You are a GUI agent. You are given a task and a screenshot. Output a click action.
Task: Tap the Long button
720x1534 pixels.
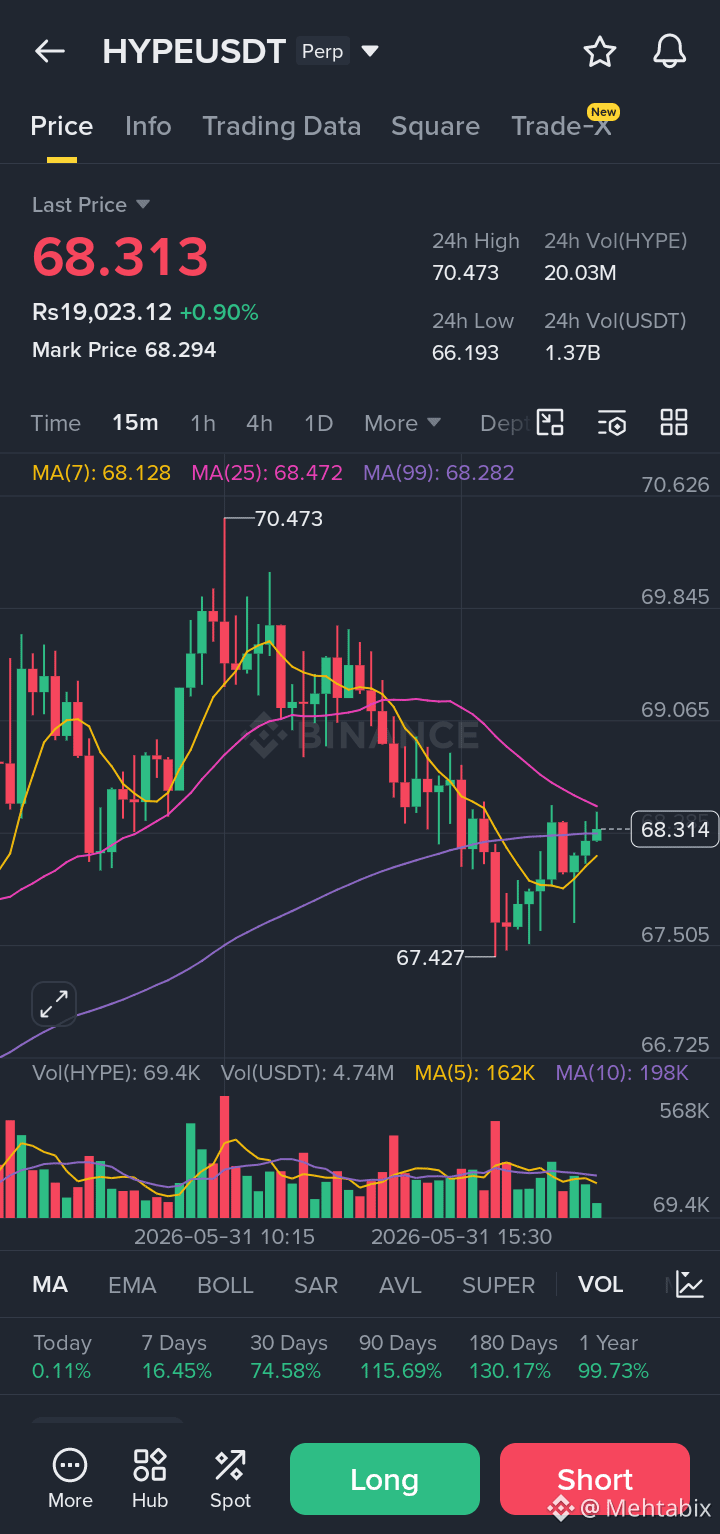385,1479
